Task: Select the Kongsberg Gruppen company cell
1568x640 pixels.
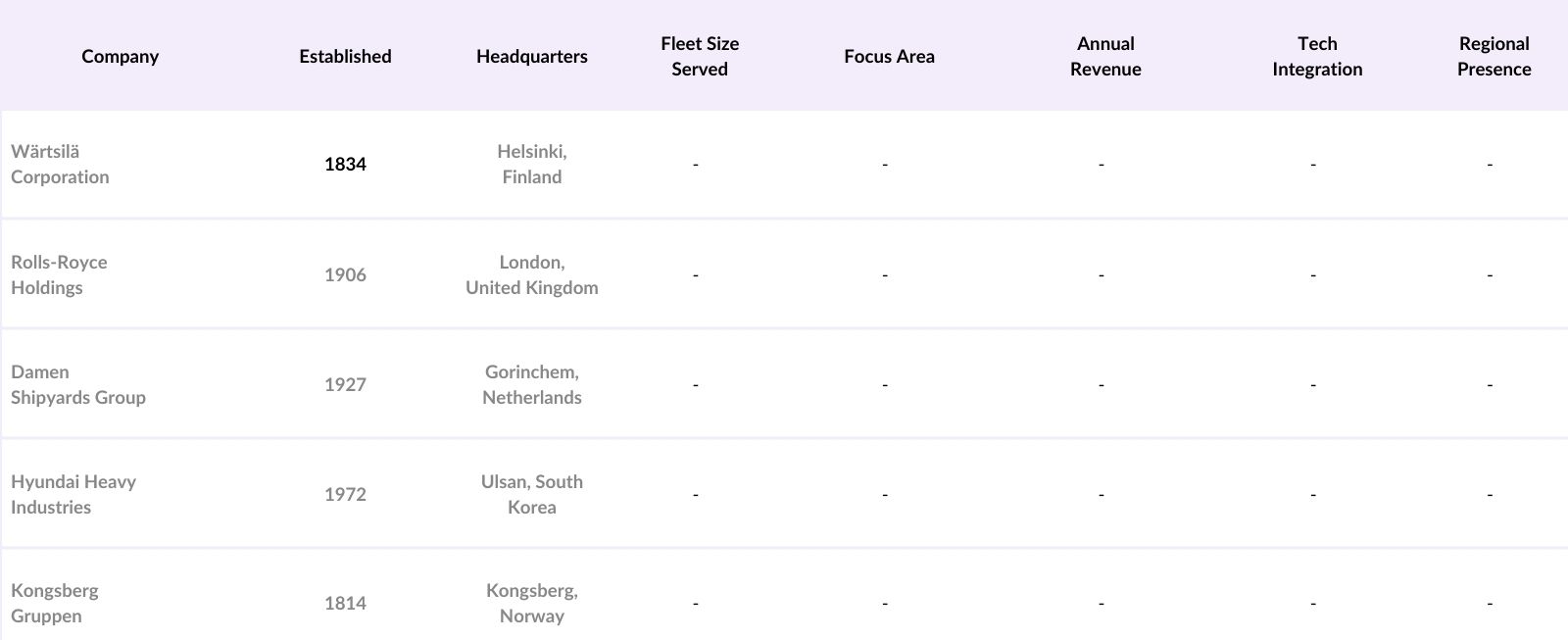Action: click(x=55, y=604)
